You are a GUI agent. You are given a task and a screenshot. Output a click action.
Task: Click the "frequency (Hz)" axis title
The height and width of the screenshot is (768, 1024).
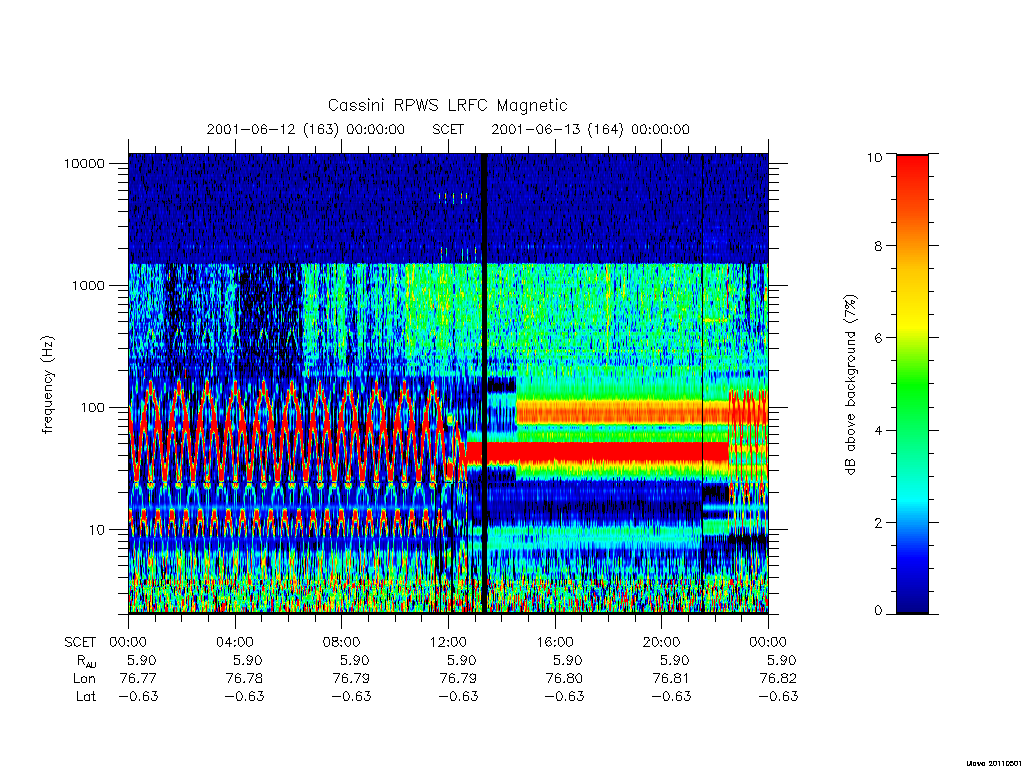(48, 385)
